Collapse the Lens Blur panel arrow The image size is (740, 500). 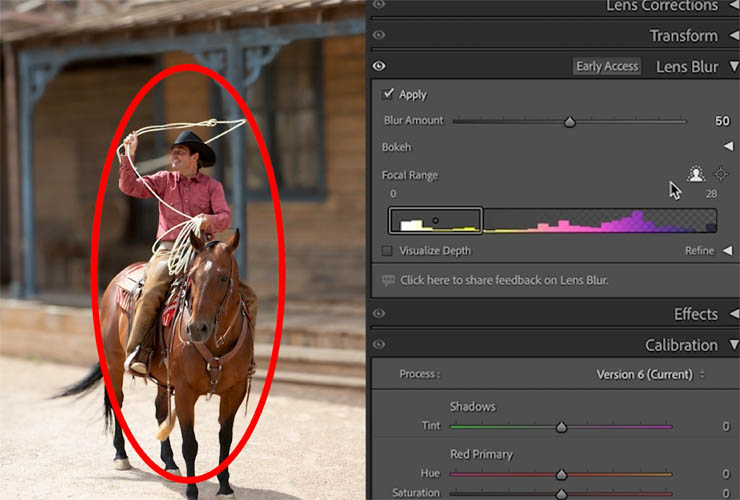[734, 66]
